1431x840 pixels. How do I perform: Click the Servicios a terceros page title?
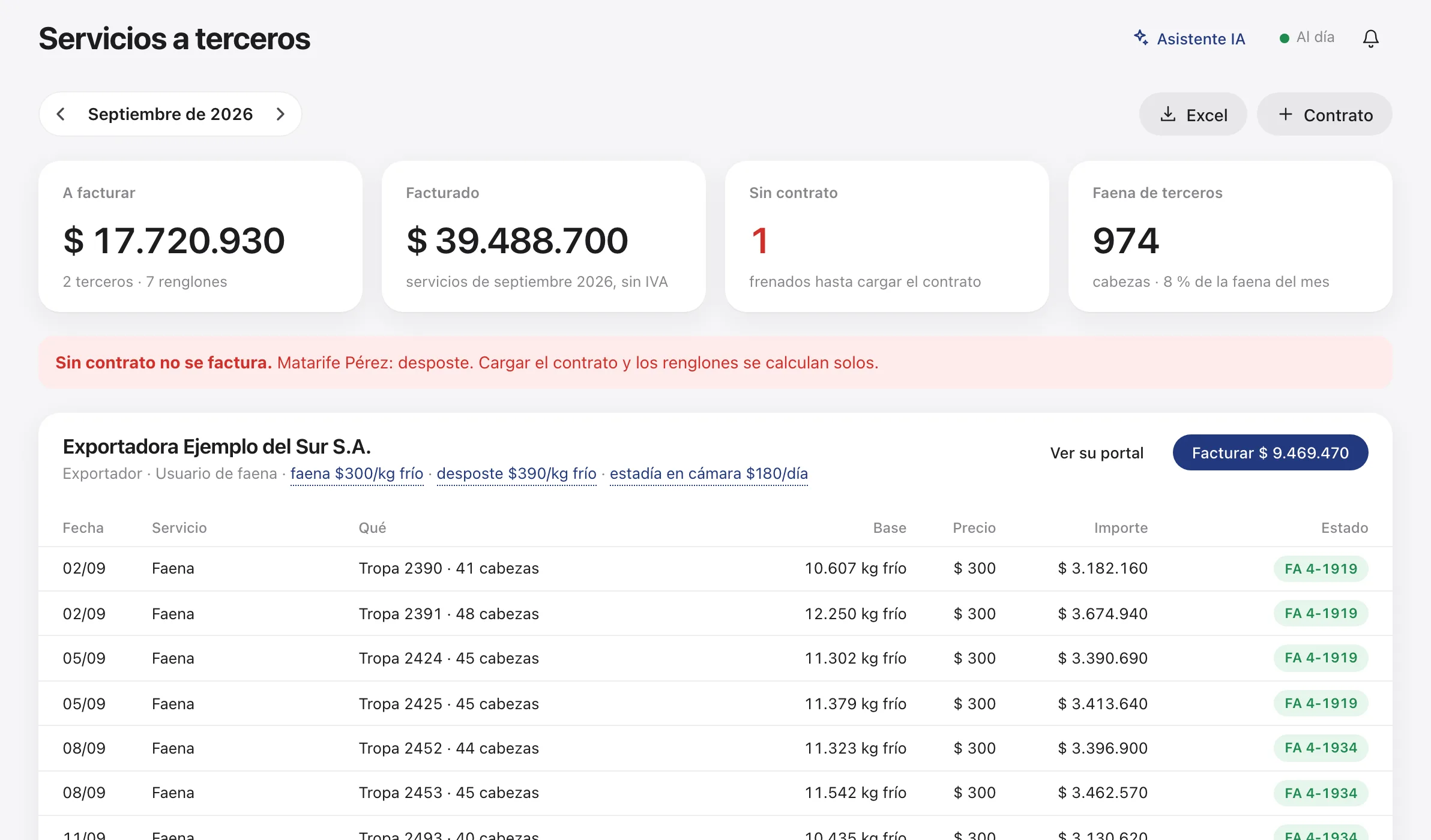[x=175, y=38]
